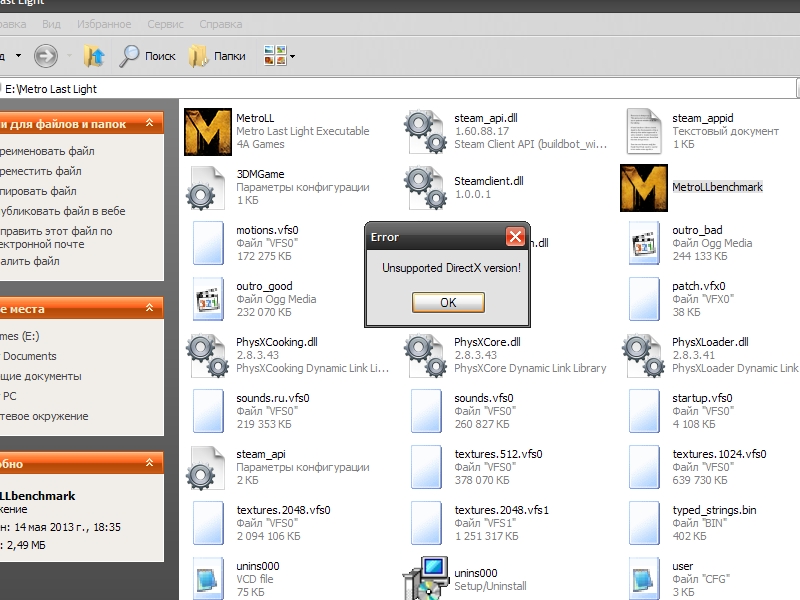Select the motions.vfs0 file icon
Viewport: 800px width, 600px height.
(x=208, y=243)
